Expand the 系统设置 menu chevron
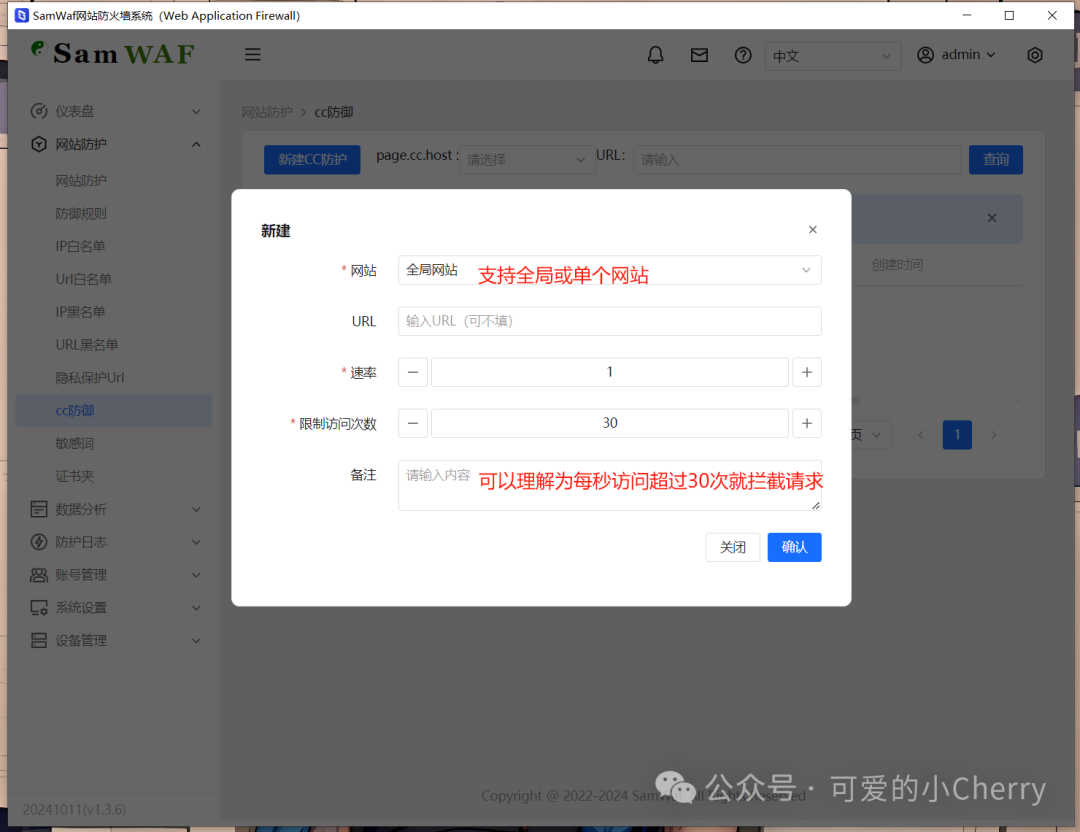The image size is (1080, 832). (x=196, y=608)
